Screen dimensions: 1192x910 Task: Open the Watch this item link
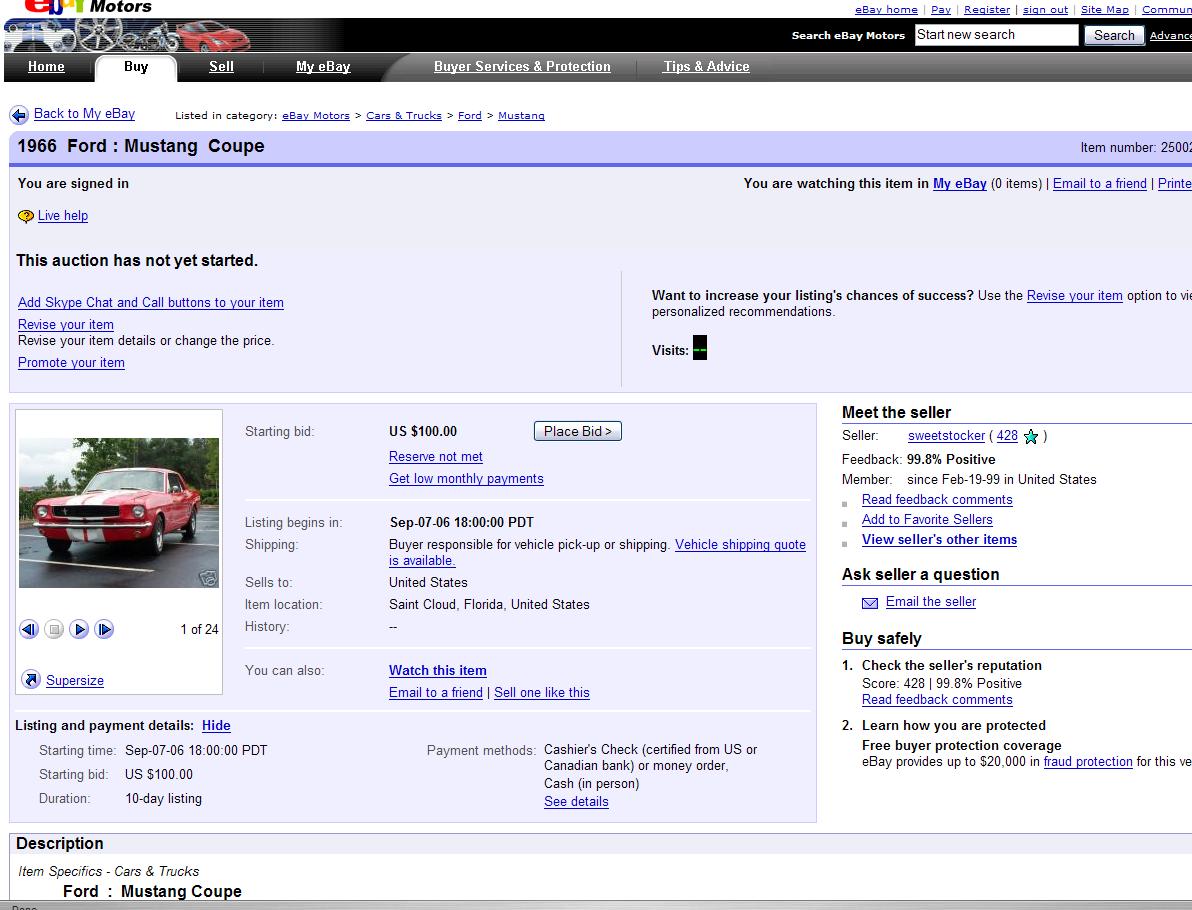(x=438, y=671)
